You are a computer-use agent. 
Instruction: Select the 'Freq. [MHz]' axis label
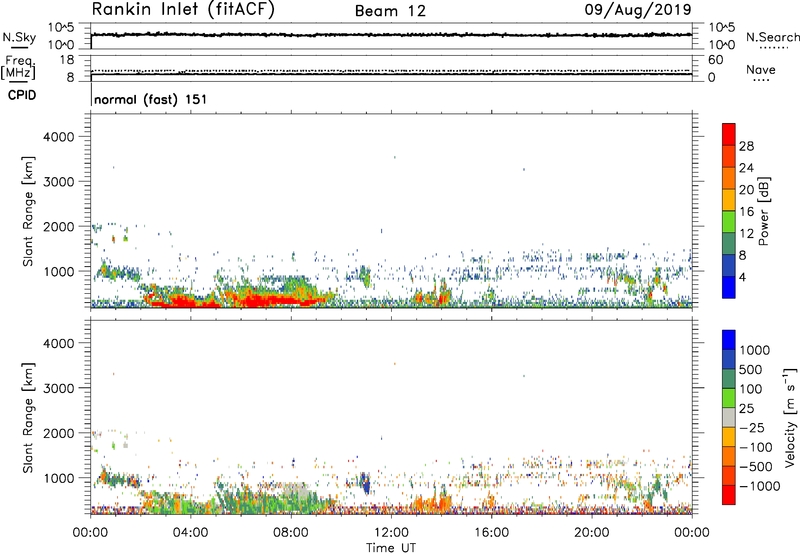[18, 67]
